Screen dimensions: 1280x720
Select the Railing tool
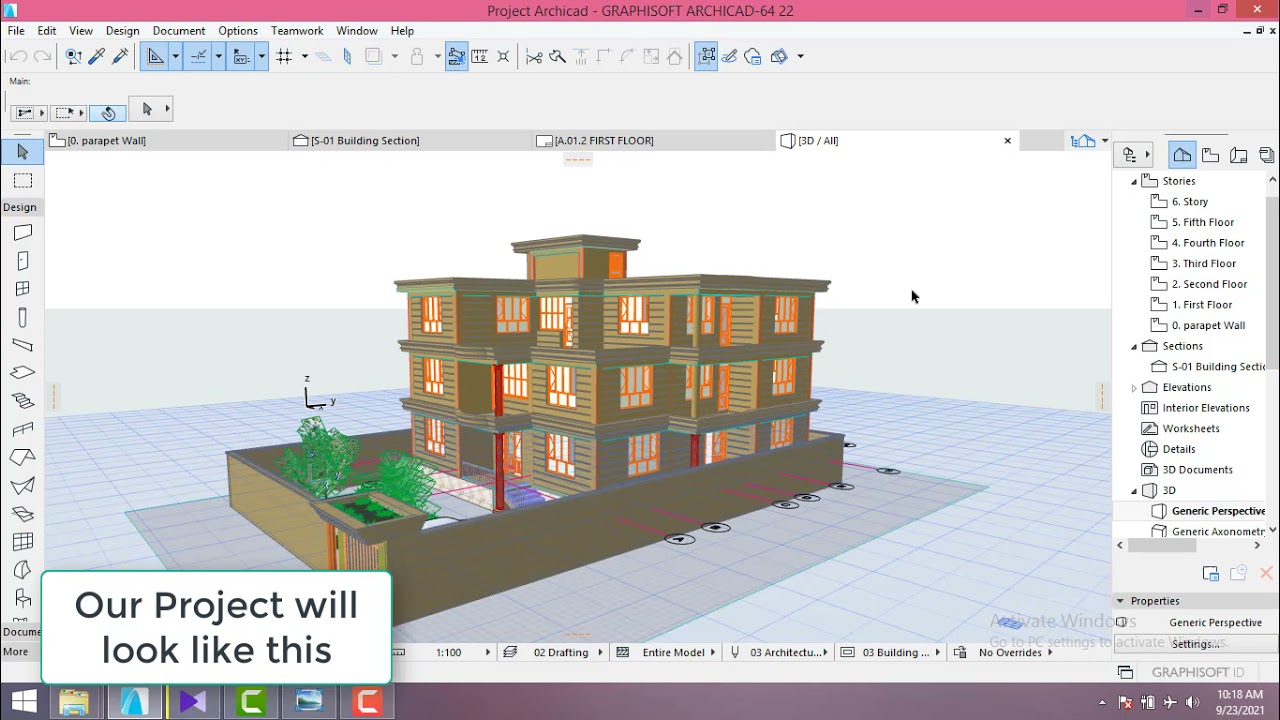click(x=22, y=430)
